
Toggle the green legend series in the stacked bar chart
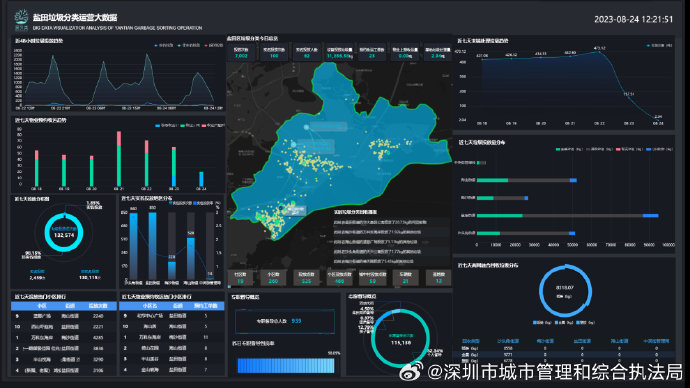pyautogui.click(x=189, y=125)
